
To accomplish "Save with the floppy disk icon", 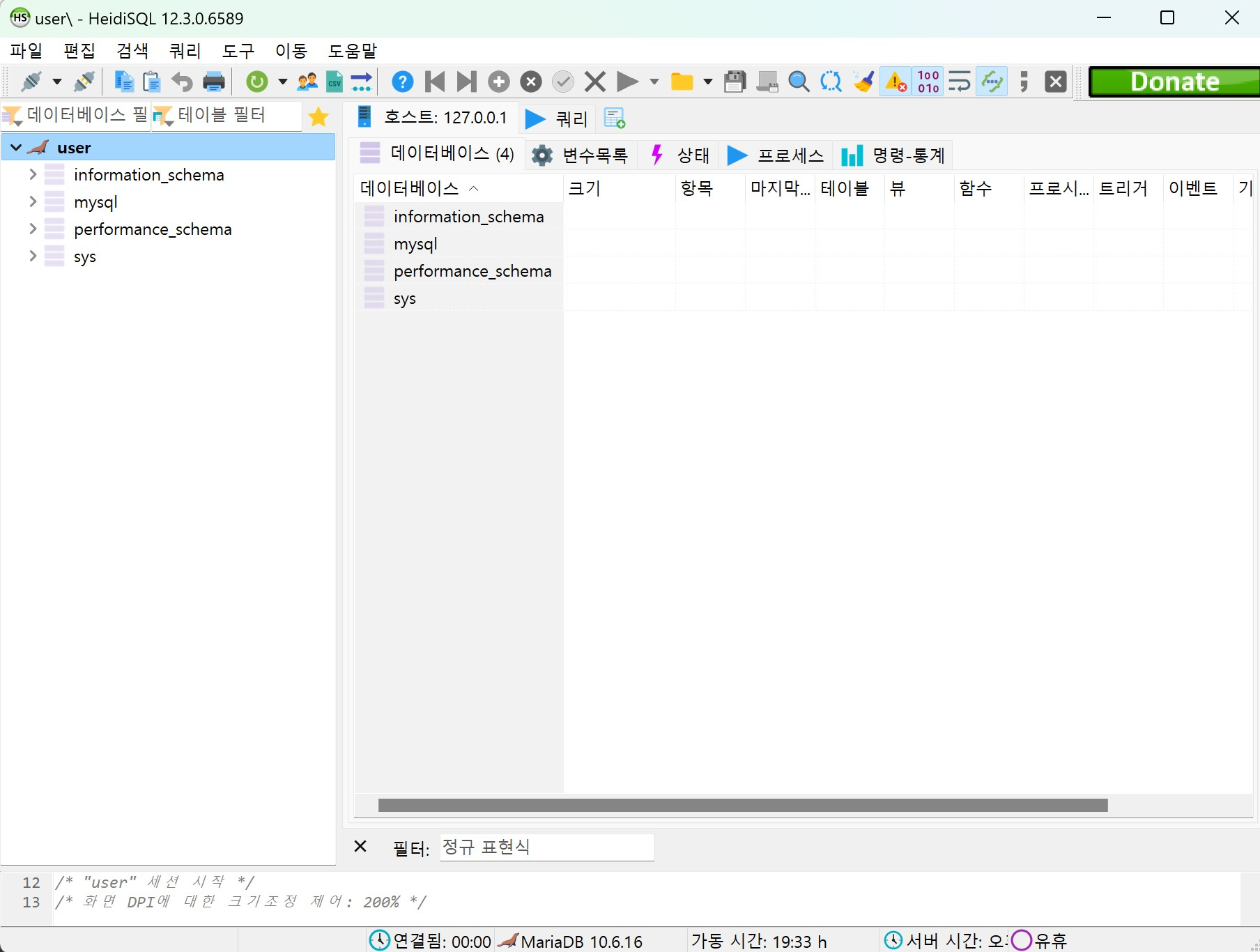I will pyautogui.click(x=735, y=82).
